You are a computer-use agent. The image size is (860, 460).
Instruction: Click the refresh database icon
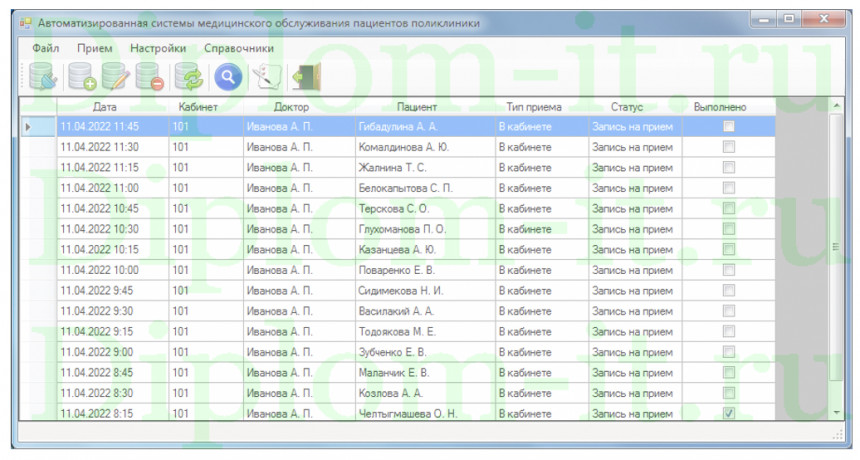[189, 76]
